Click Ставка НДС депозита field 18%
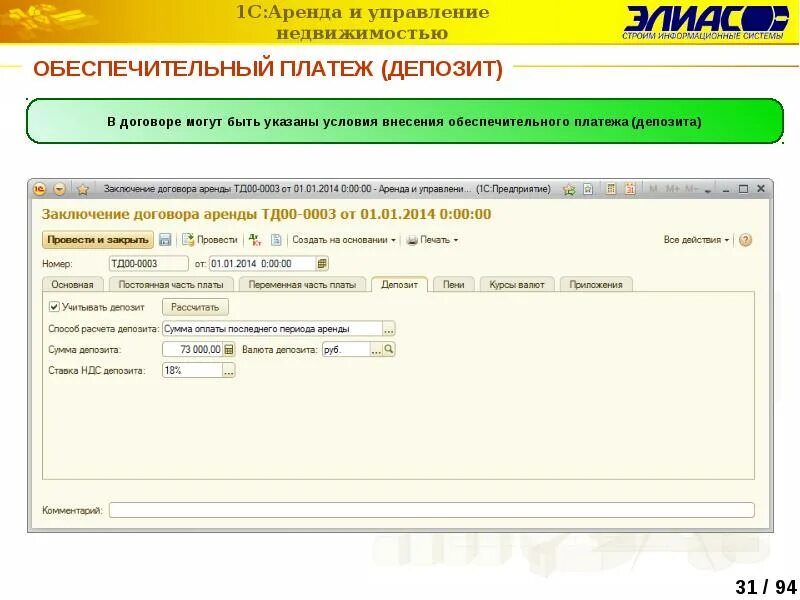The width and height of the screenshot is (800, 600). tap(192, 370)
